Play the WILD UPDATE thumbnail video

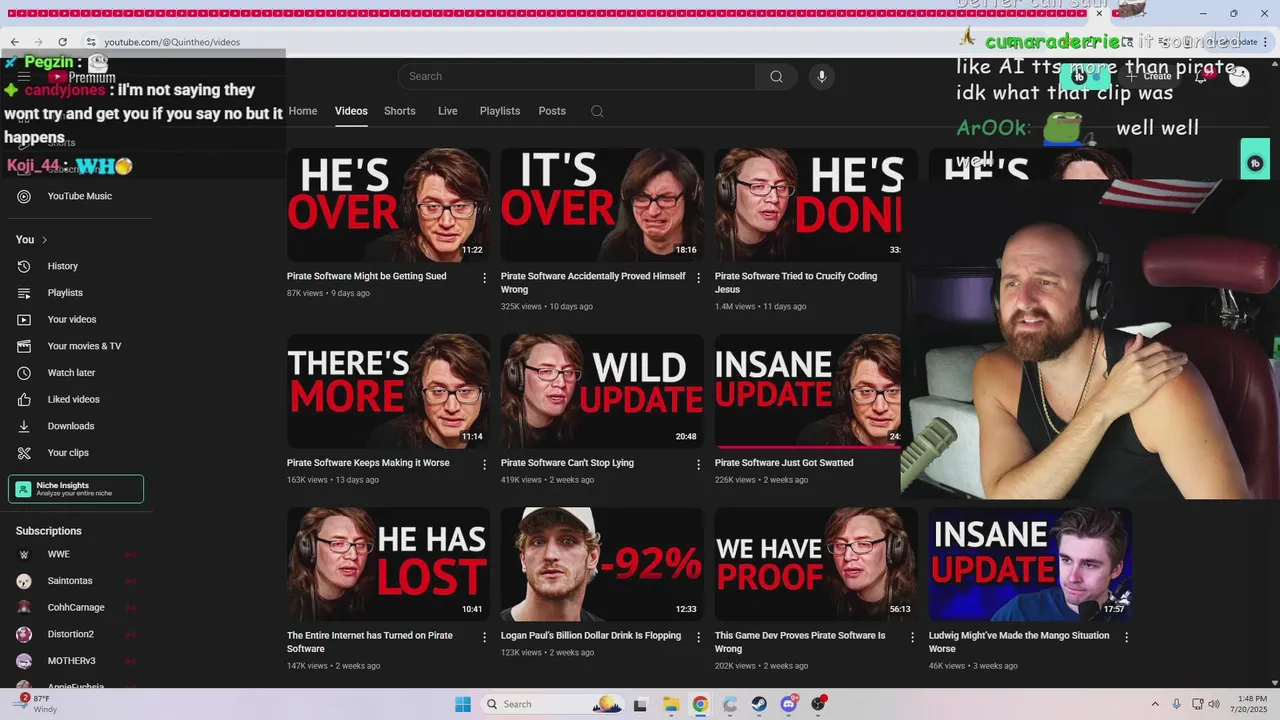pyautogui.click(x=602, y=391)
